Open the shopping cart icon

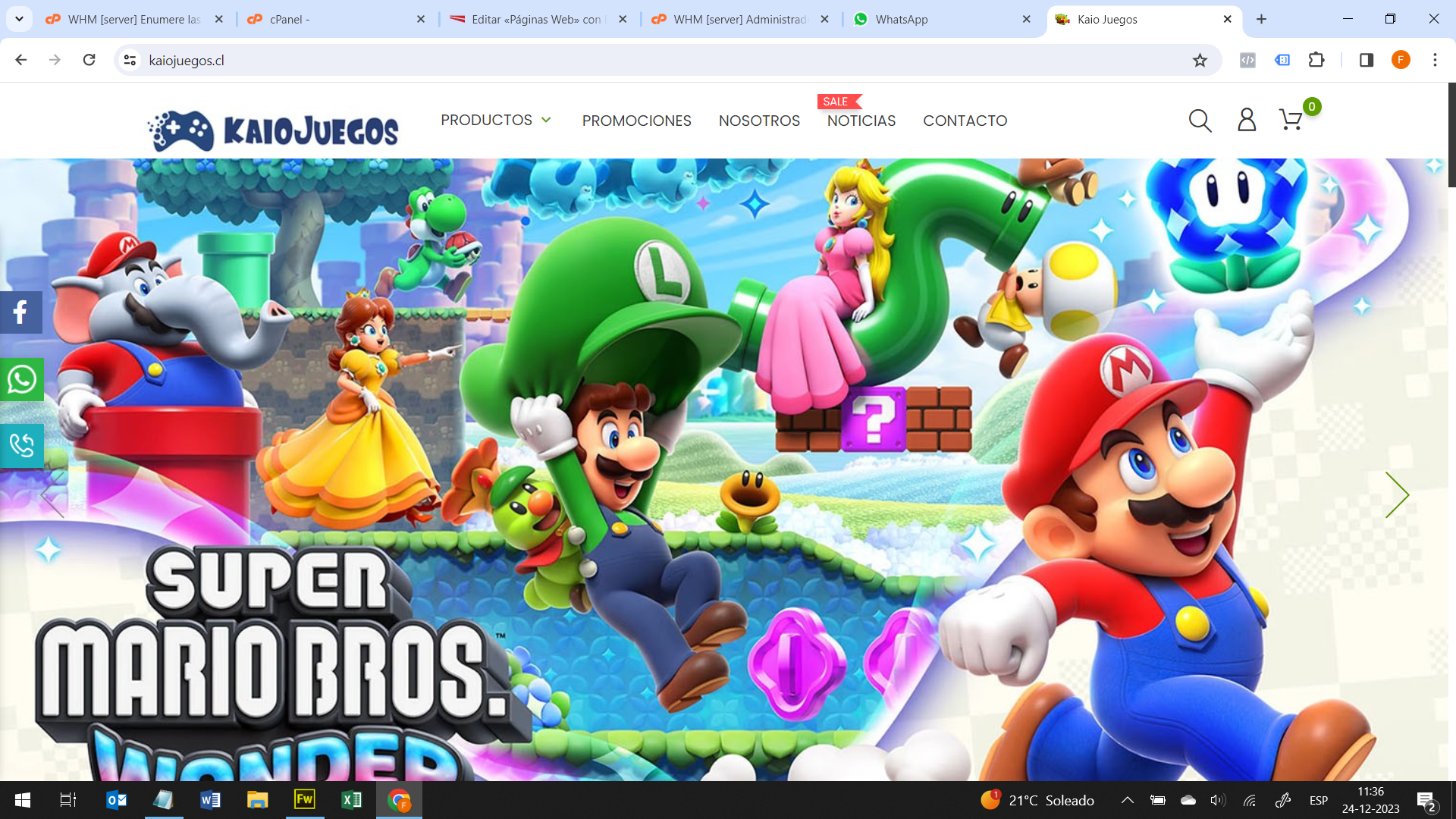coord(1291,120)
